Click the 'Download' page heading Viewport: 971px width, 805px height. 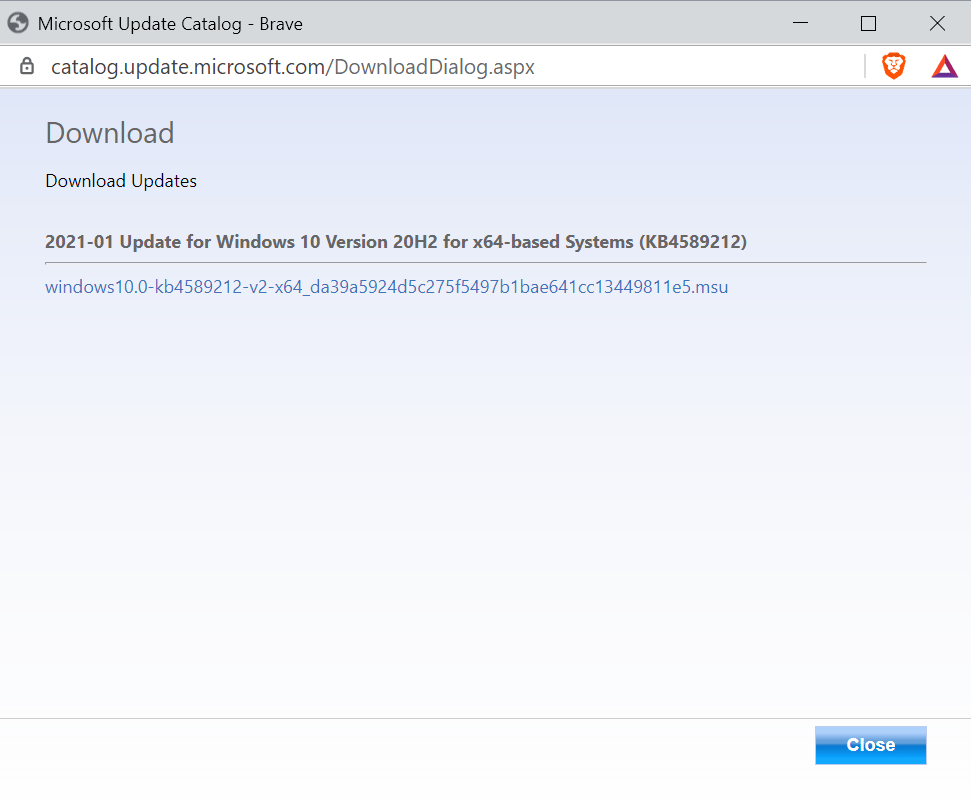[x=110, y=133]
